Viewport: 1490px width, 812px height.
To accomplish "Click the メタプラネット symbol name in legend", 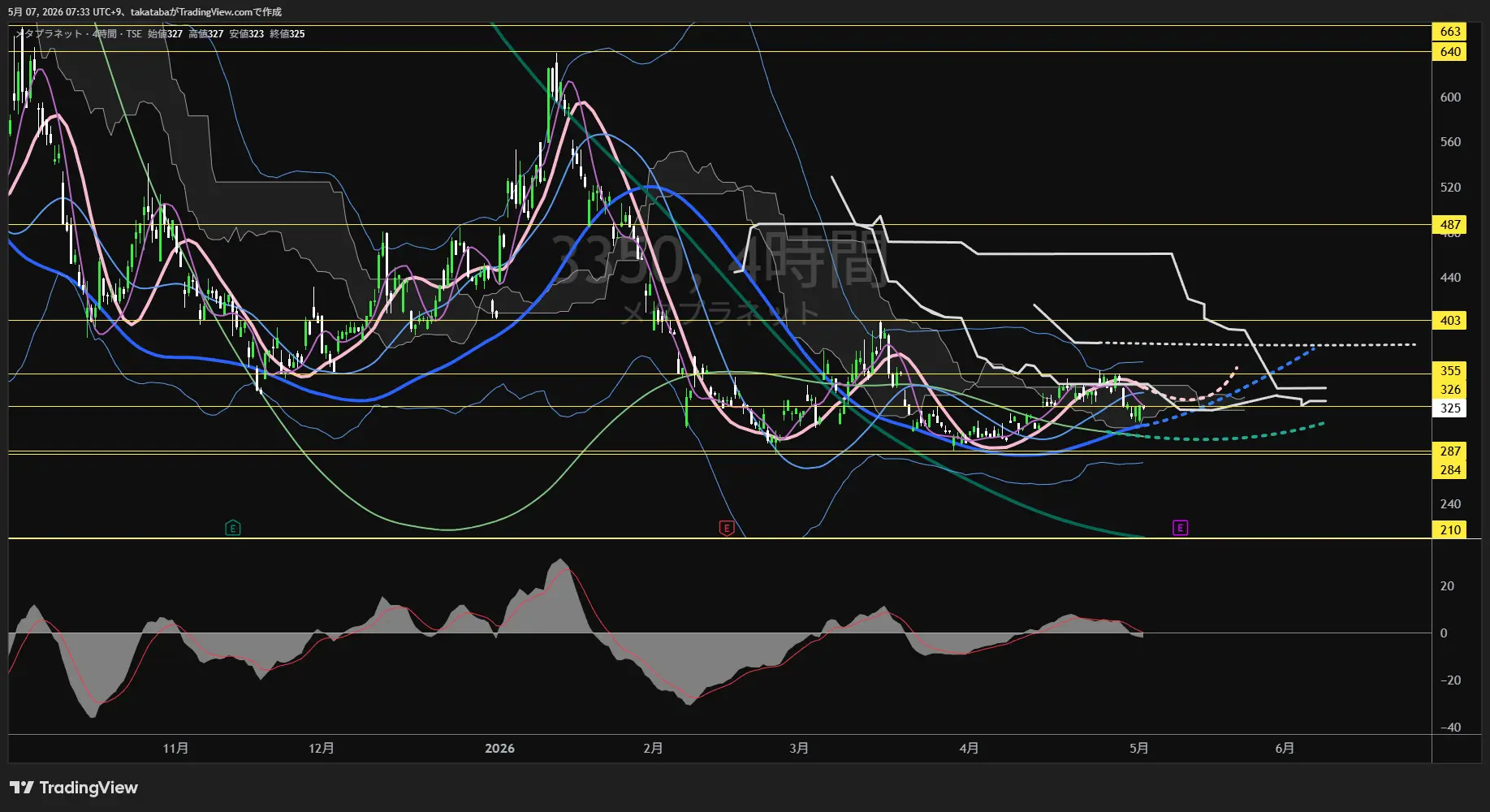I will point(50,34).
